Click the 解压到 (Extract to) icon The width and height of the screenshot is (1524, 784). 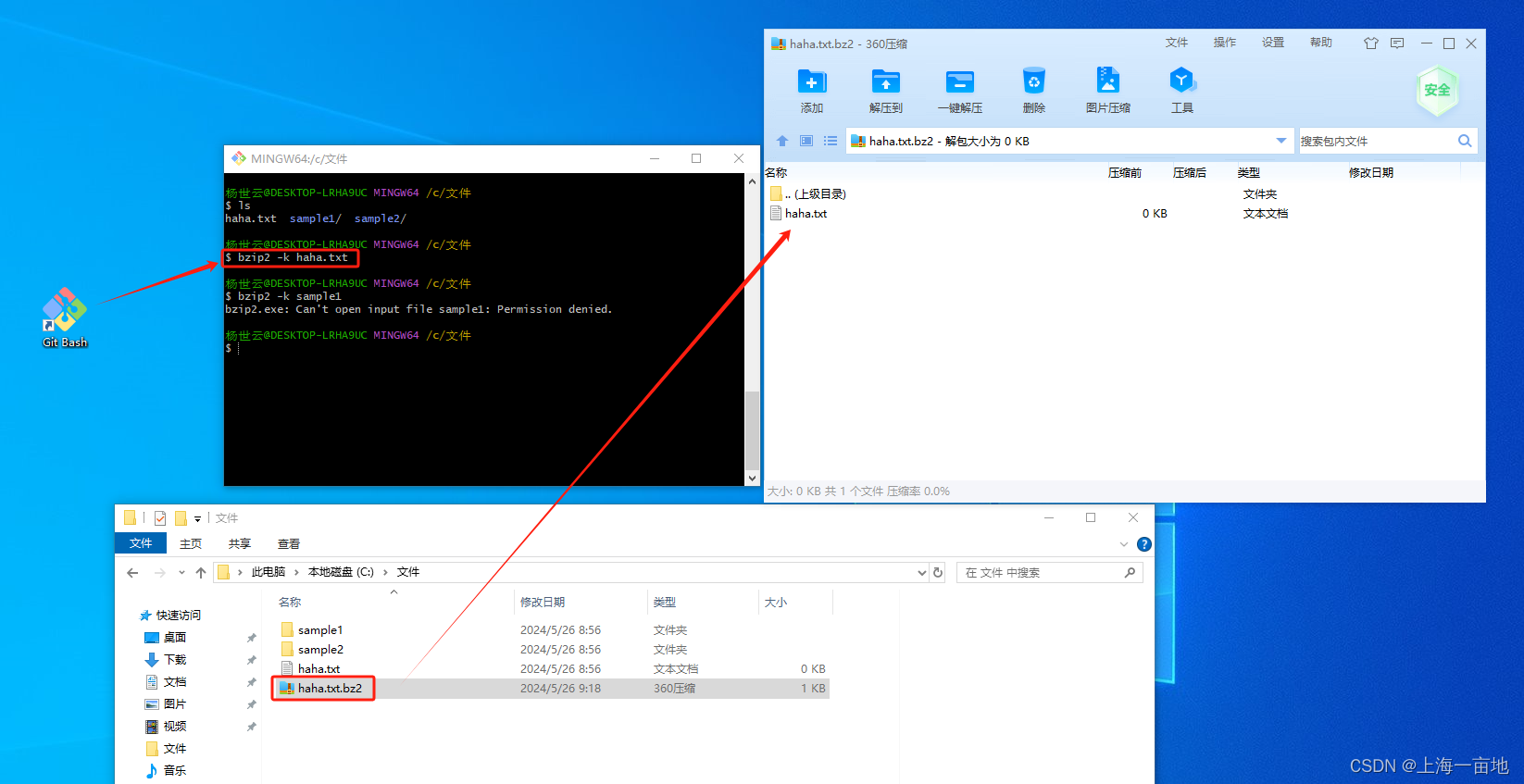pos(886,91)
